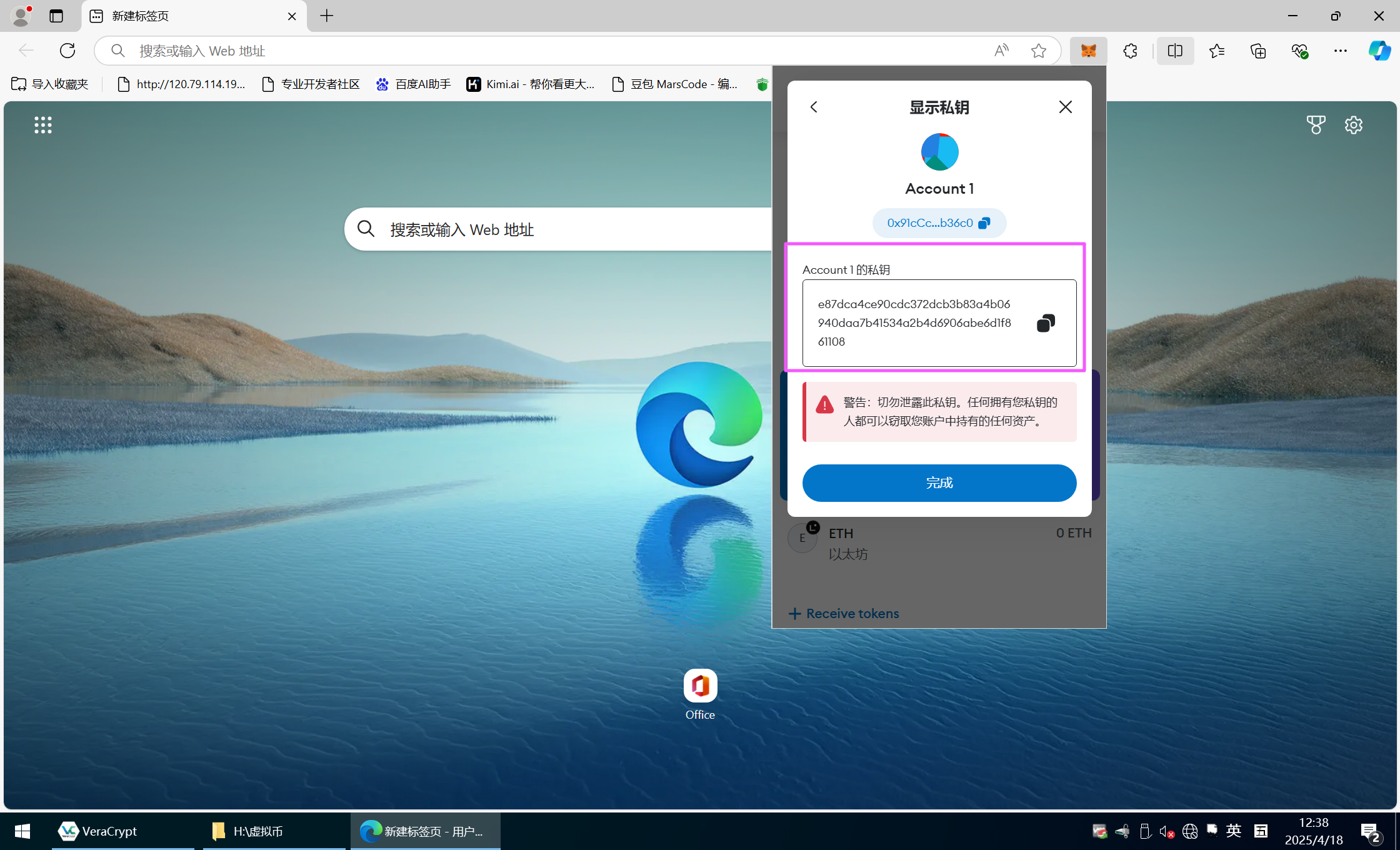Click the 显示私钥 dialog title
Image resolution: width=1400 pixels, height=850 pixels.
click(939, 107)
